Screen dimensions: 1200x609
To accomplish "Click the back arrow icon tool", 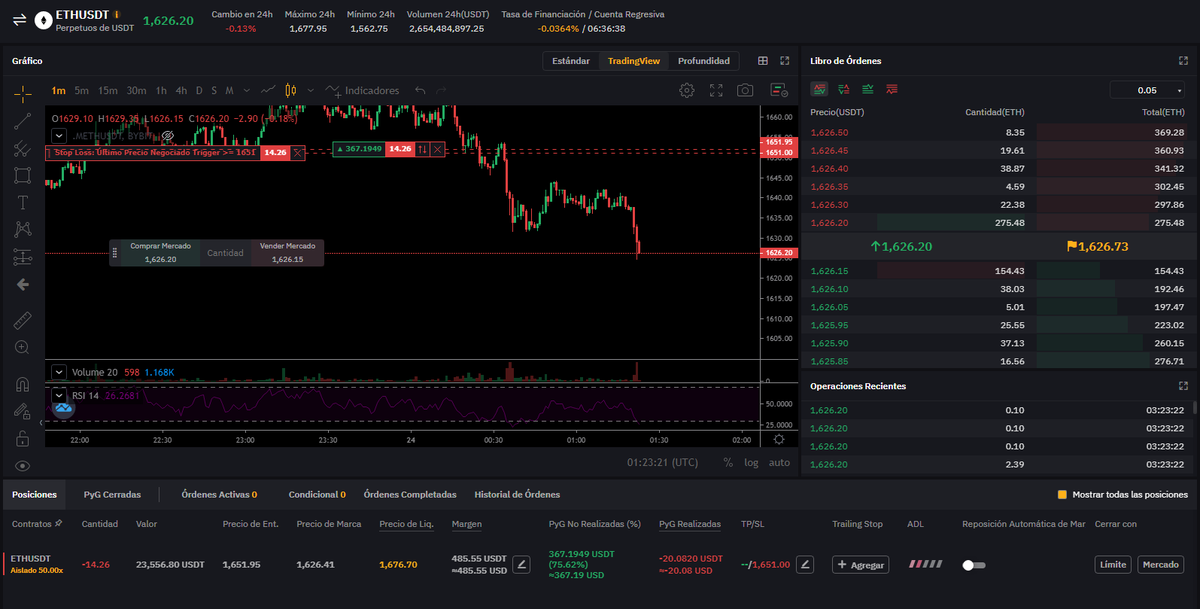I will tap(22, 284).
